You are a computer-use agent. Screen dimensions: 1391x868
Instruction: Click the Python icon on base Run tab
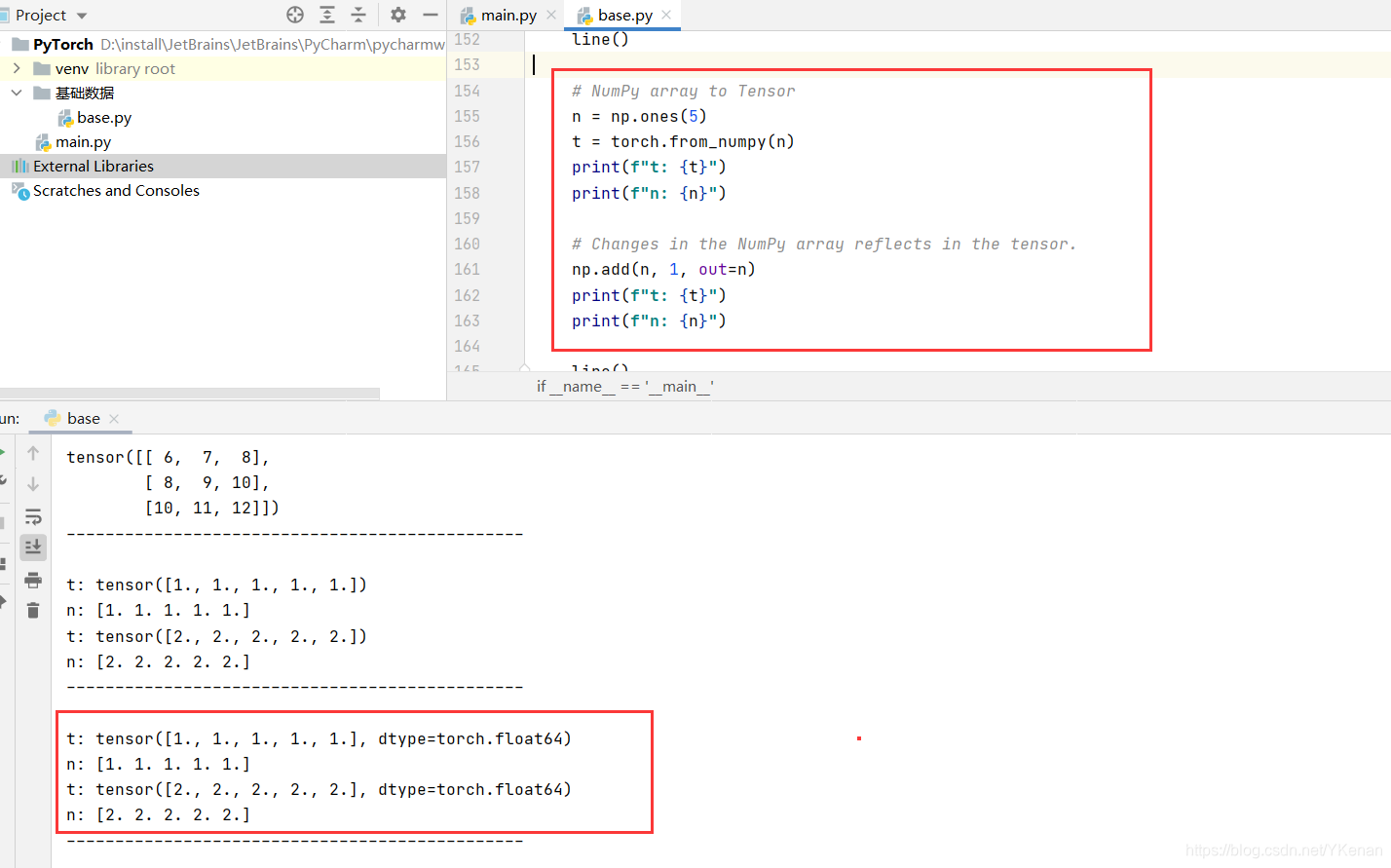point(53,418)
